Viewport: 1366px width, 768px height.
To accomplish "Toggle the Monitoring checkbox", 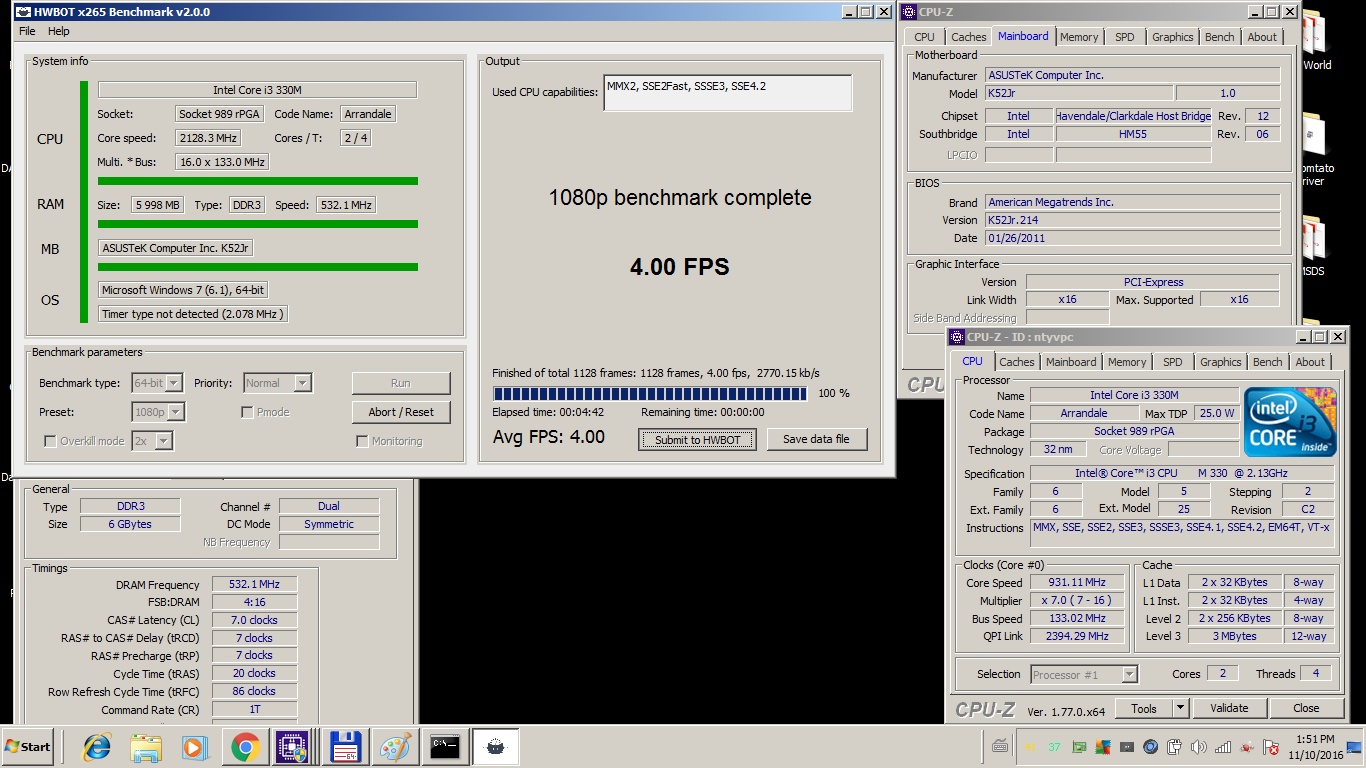I will coord(362,441).
